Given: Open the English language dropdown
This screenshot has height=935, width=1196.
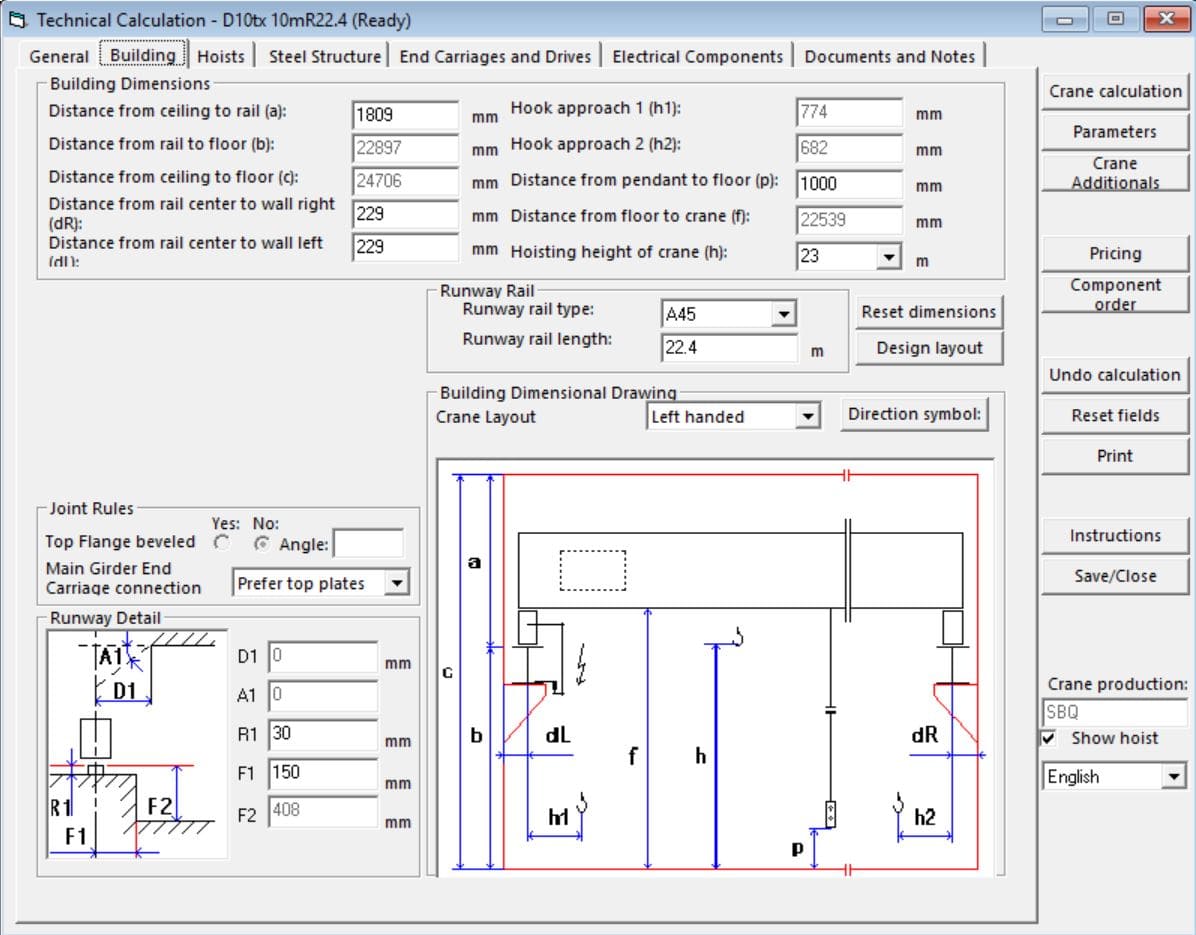Looking at the screenshot, I should (1173, 776).
